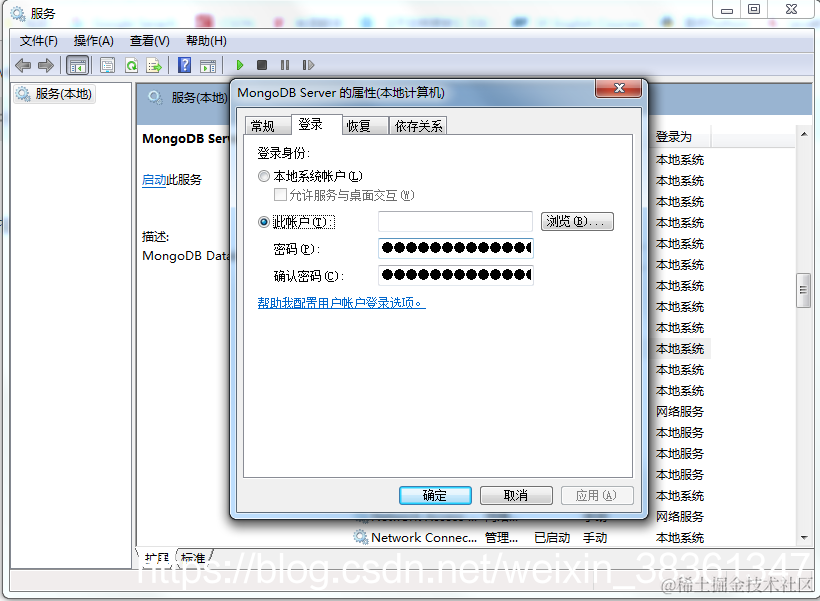The width and height of the screenshot is (820, 601).
Task: Click the Back navigation arrow
Action: click(x=23, y=65)
